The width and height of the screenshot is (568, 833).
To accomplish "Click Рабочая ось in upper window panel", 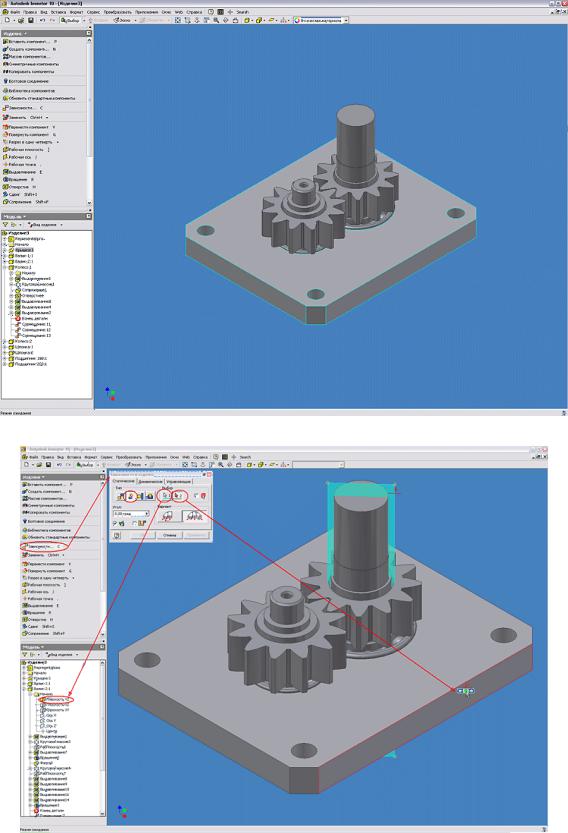I will [20, 157].
